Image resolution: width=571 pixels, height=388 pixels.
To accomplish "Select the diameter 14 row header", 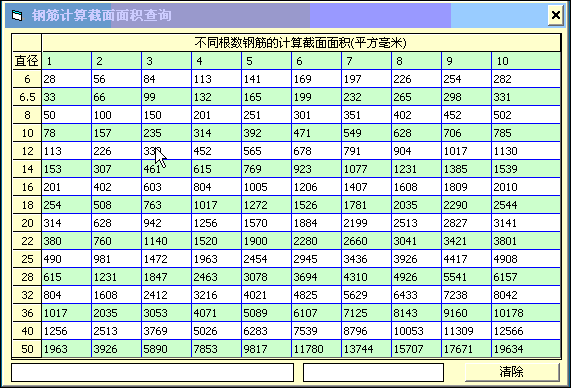I will click(x=27, y=169).
